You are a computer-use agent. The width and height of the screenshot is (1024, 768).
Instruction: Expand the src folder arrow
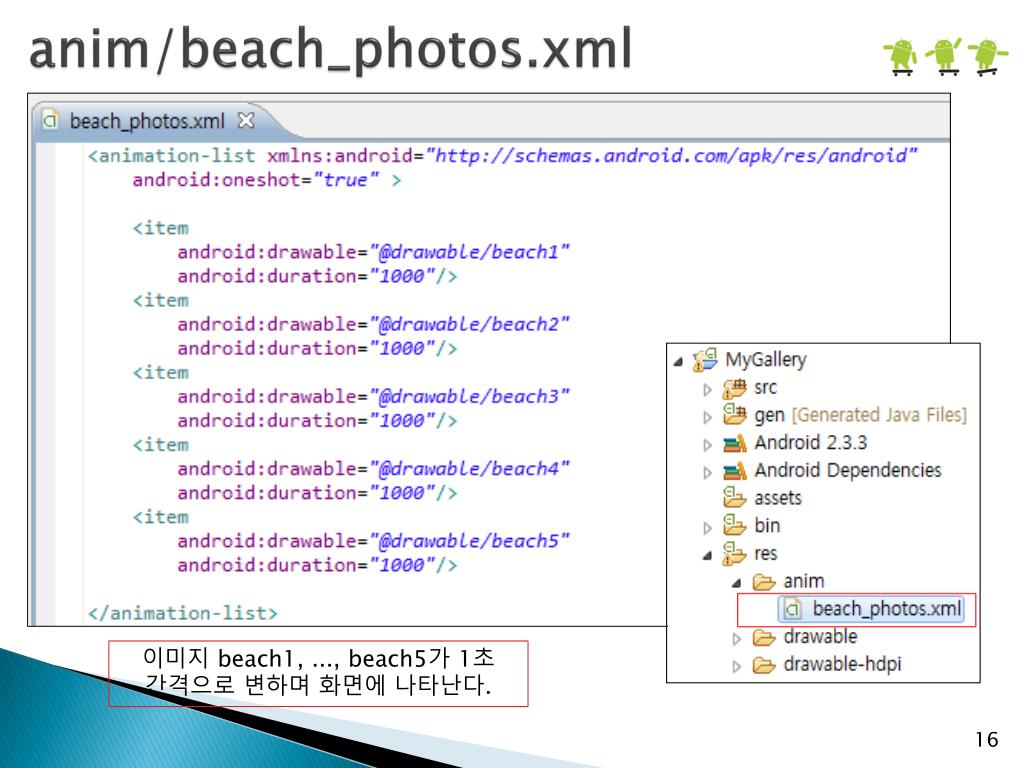point(707,390)
